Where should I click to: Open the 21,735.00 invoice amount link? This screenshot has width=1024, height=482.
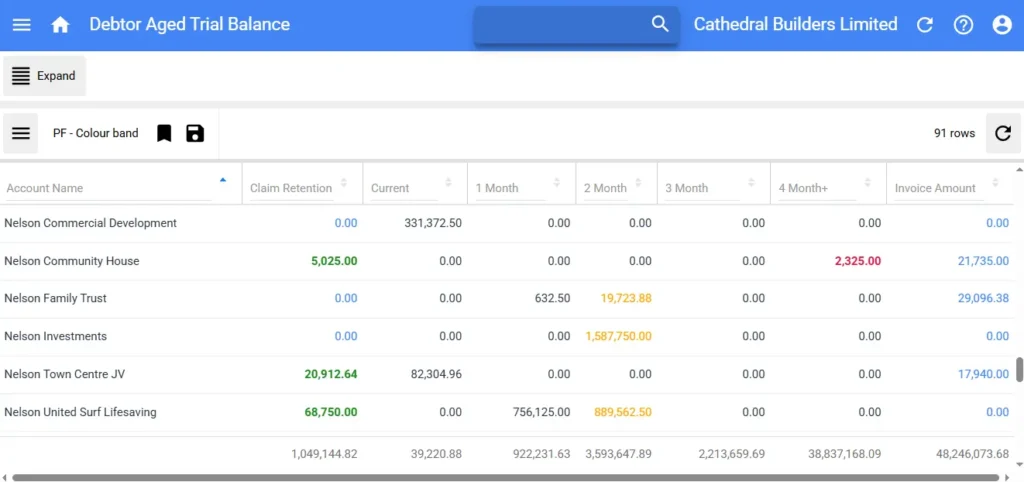pos(984,261)
